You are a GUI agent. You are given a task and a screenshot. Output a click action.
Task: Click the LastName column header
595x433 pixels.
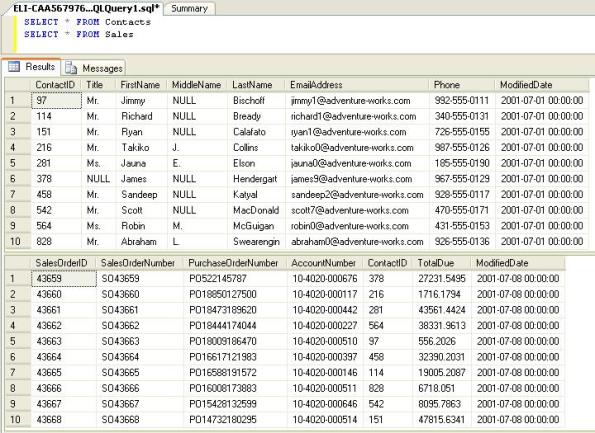pyautogui.click(x=256, y=85)
